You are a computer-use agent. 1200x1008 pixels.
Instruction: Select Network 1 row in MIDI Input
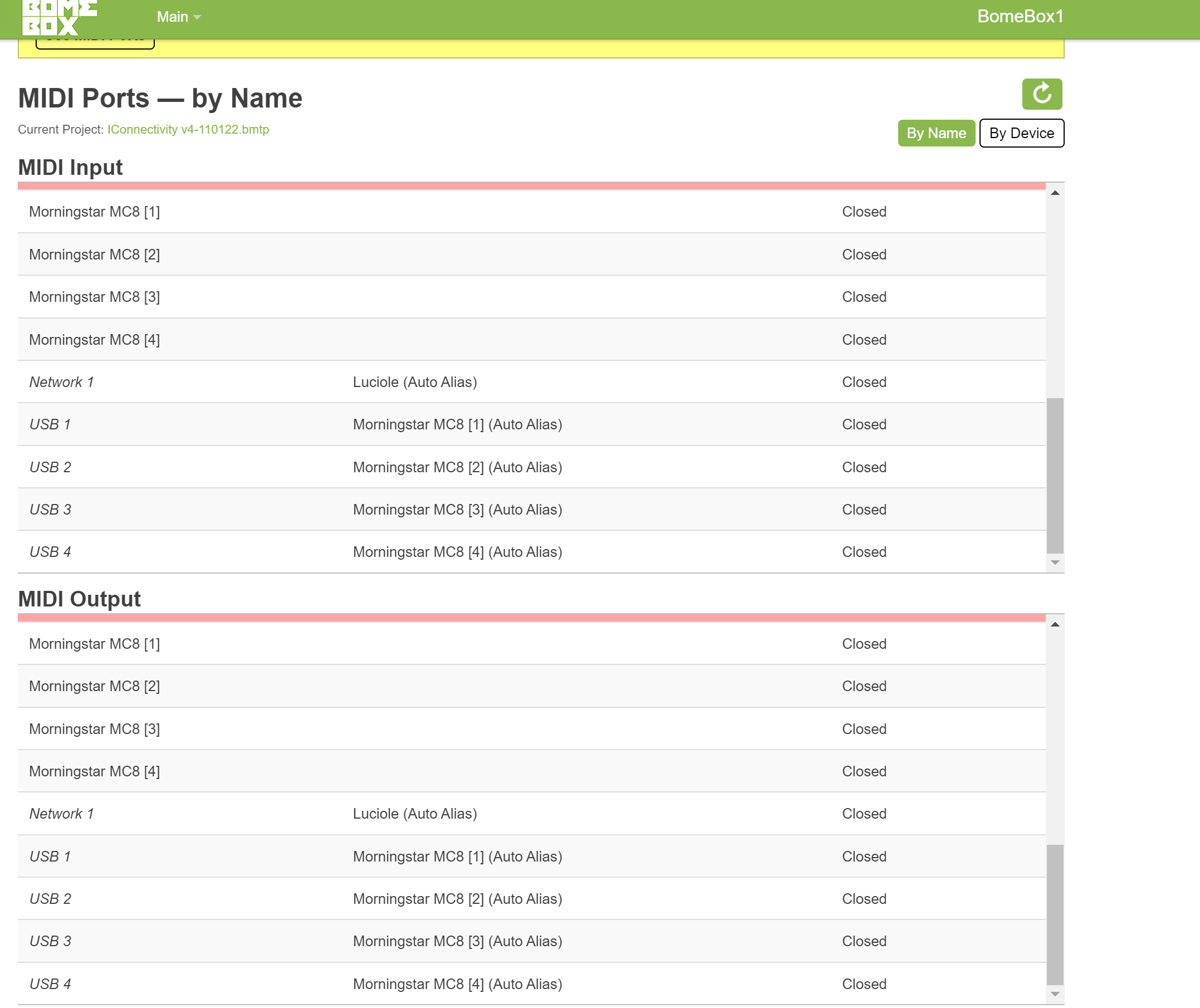pos(62,381)
